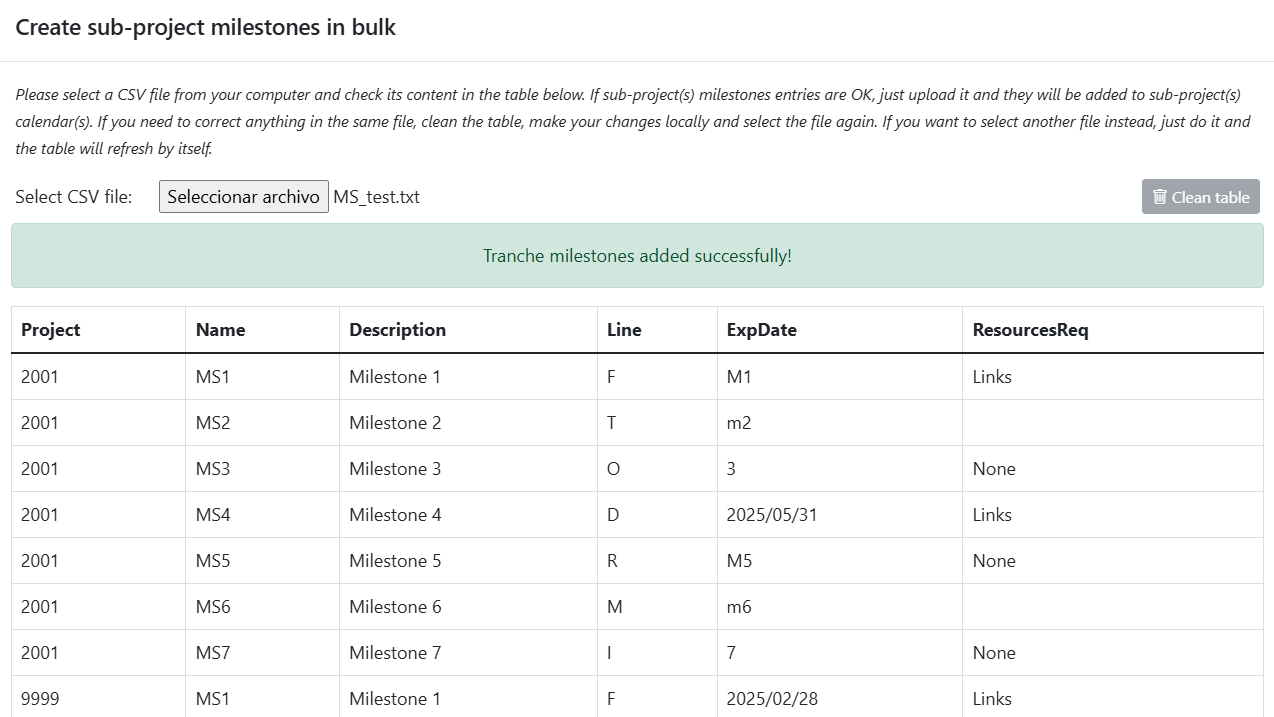This screenshot has height=717, width=1274.
Task: Click the date cell 2025/02/28
Action: [841, 697]
